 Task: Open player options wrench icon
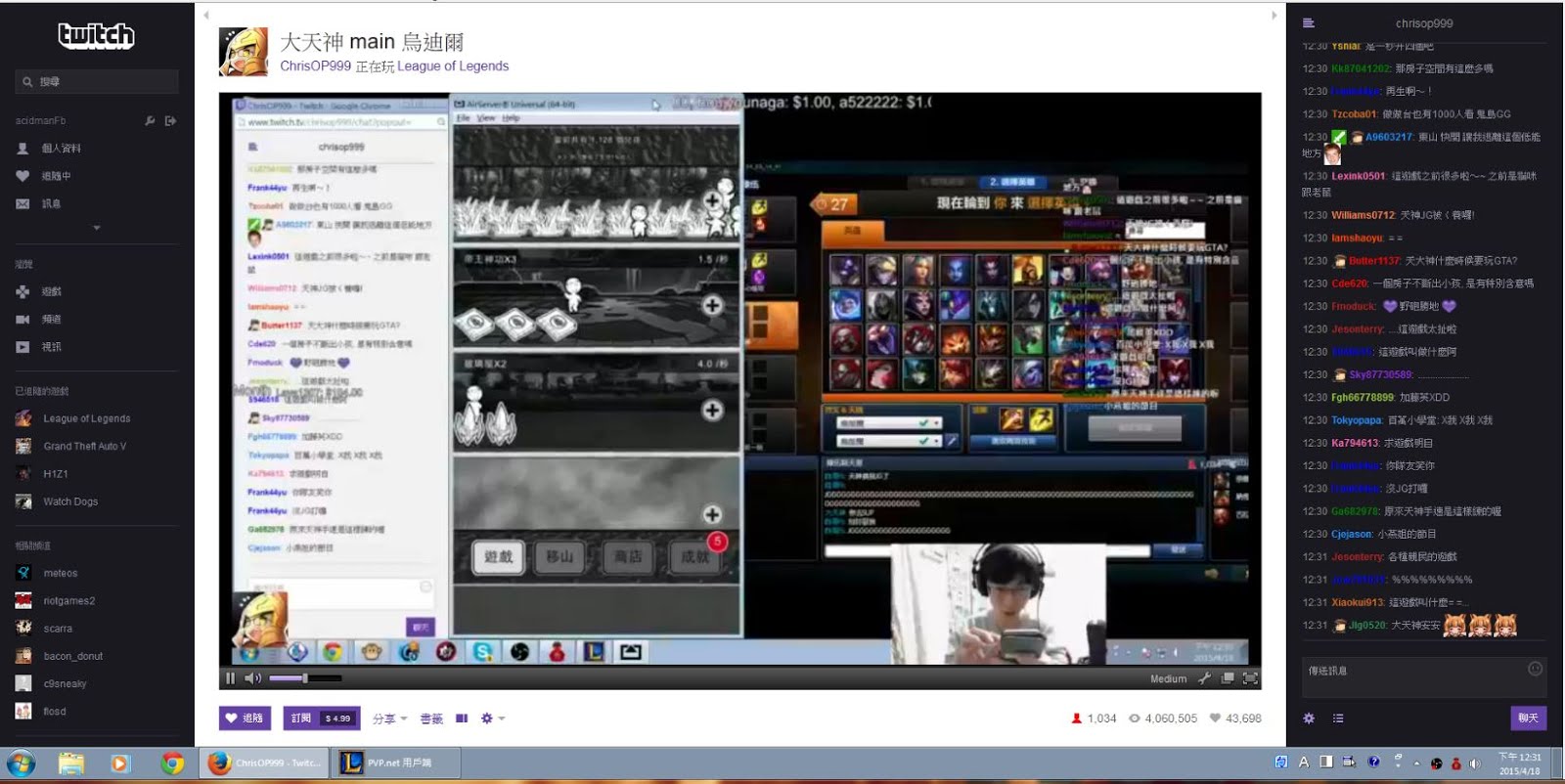click(x=1204, y=677)
